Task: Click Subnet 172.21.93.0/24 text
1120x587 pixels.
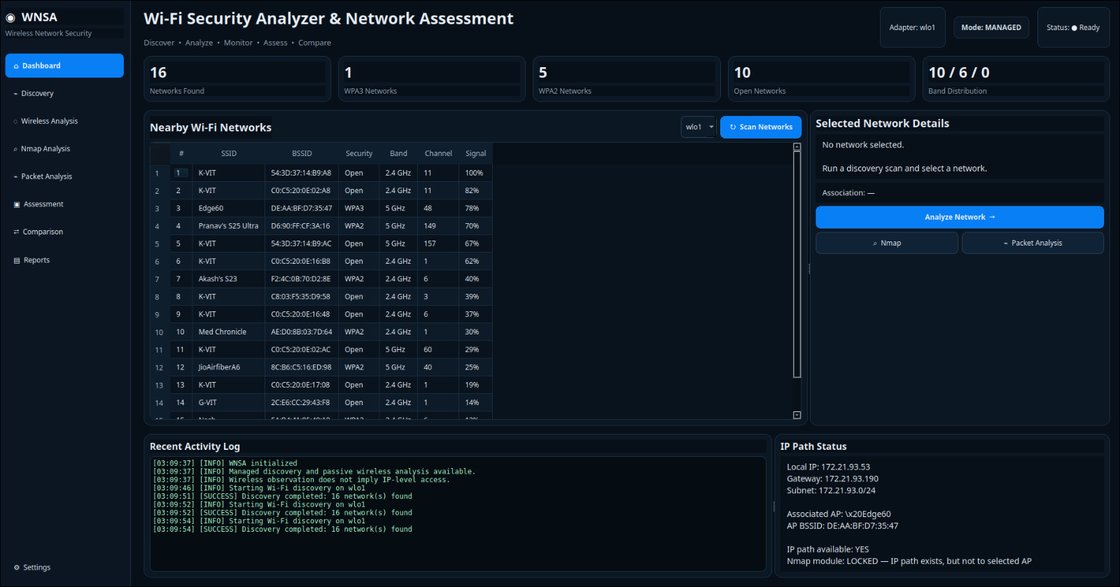Action: (829, 491)
